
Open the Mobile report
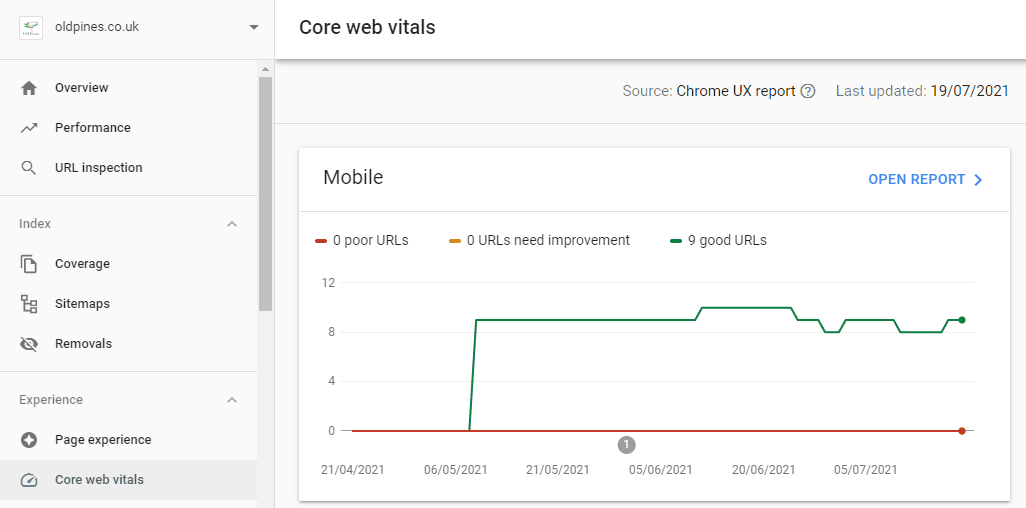[x=925, y=180]
